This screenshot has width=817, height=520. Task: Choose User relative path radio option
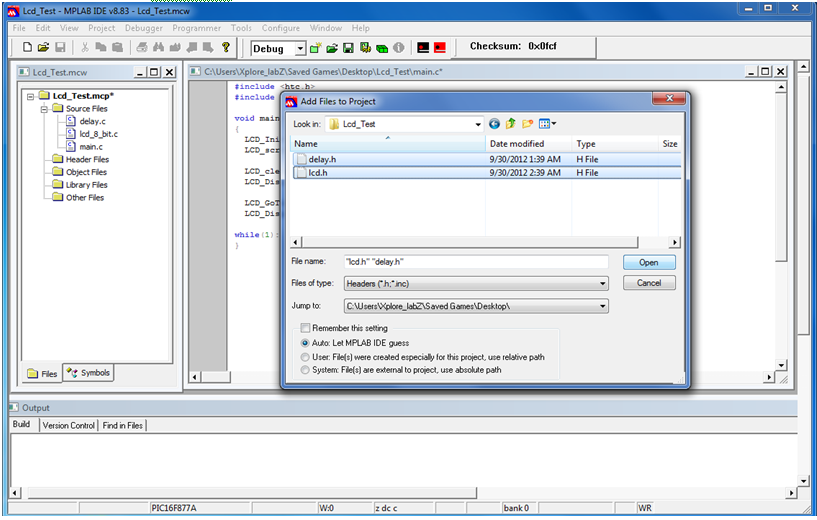click(x=305, y=357)
